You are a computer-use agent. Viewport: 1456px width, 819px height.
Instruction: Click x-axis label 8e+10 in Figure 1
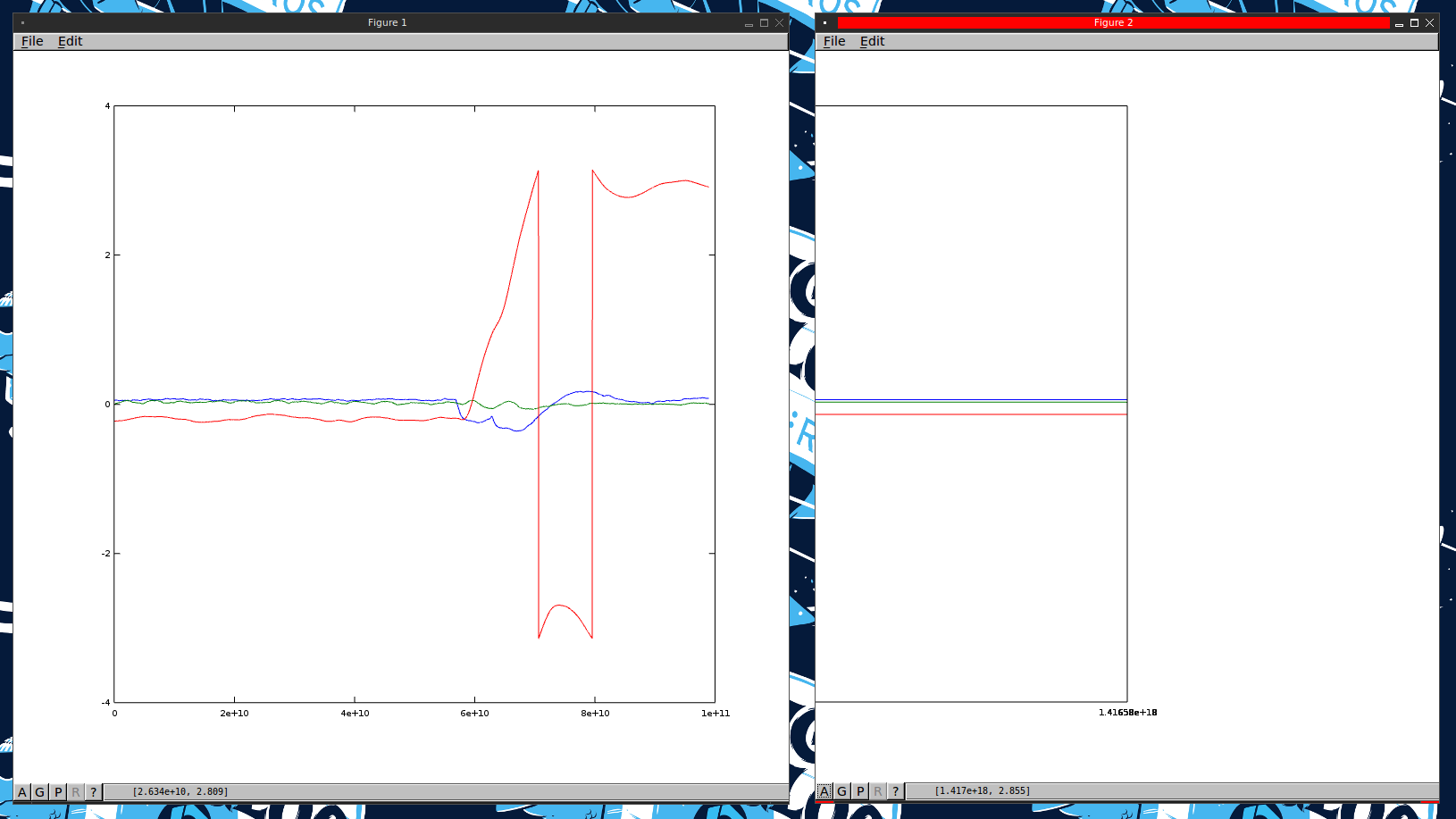pos(595,714)
